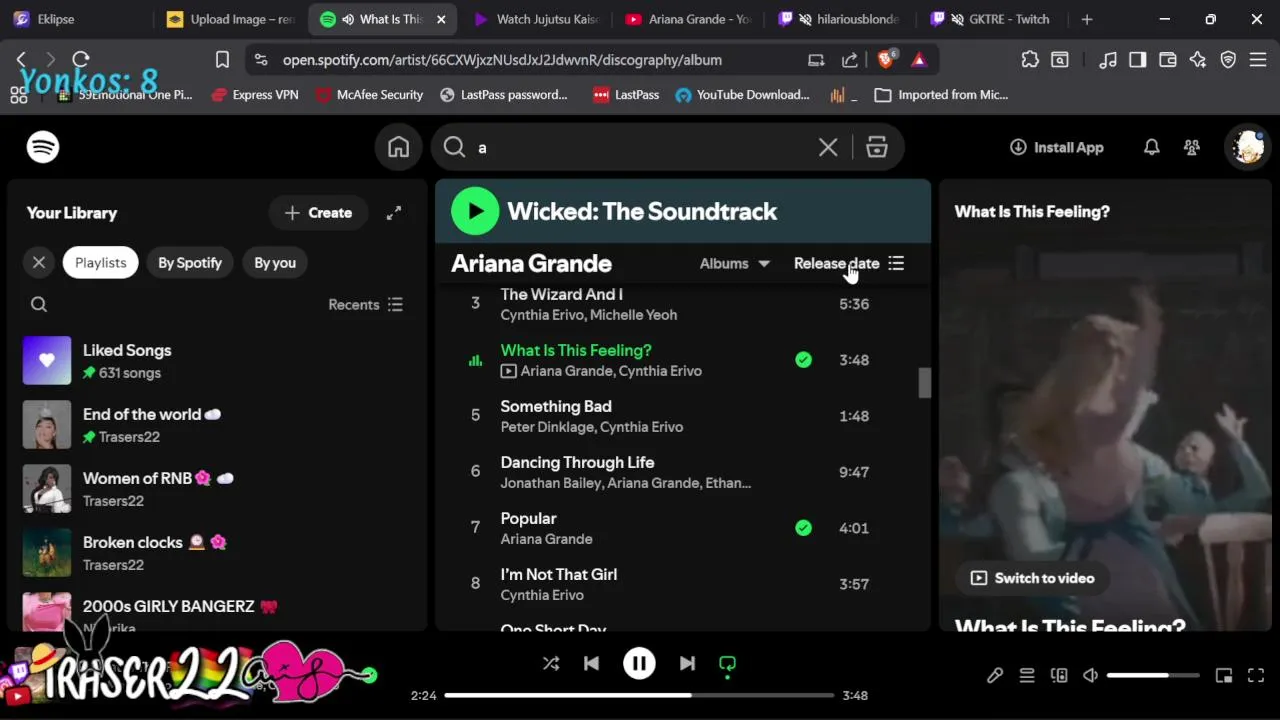This screenshot has height=720, width=1280.
Task: Open artist link Jonathan Bailey
Action: pyautogui.click(x=551, y=483)
